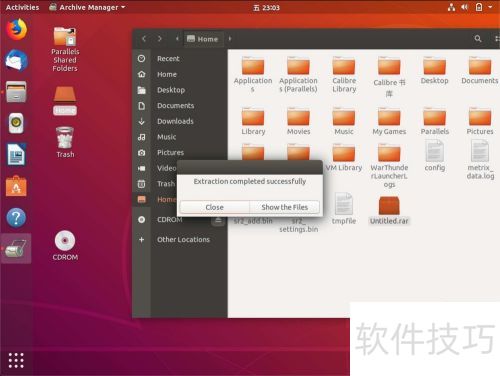Screen dimensions: 500x376
Task: Select the Untitled.rar archive file
Action: (389, 210)
